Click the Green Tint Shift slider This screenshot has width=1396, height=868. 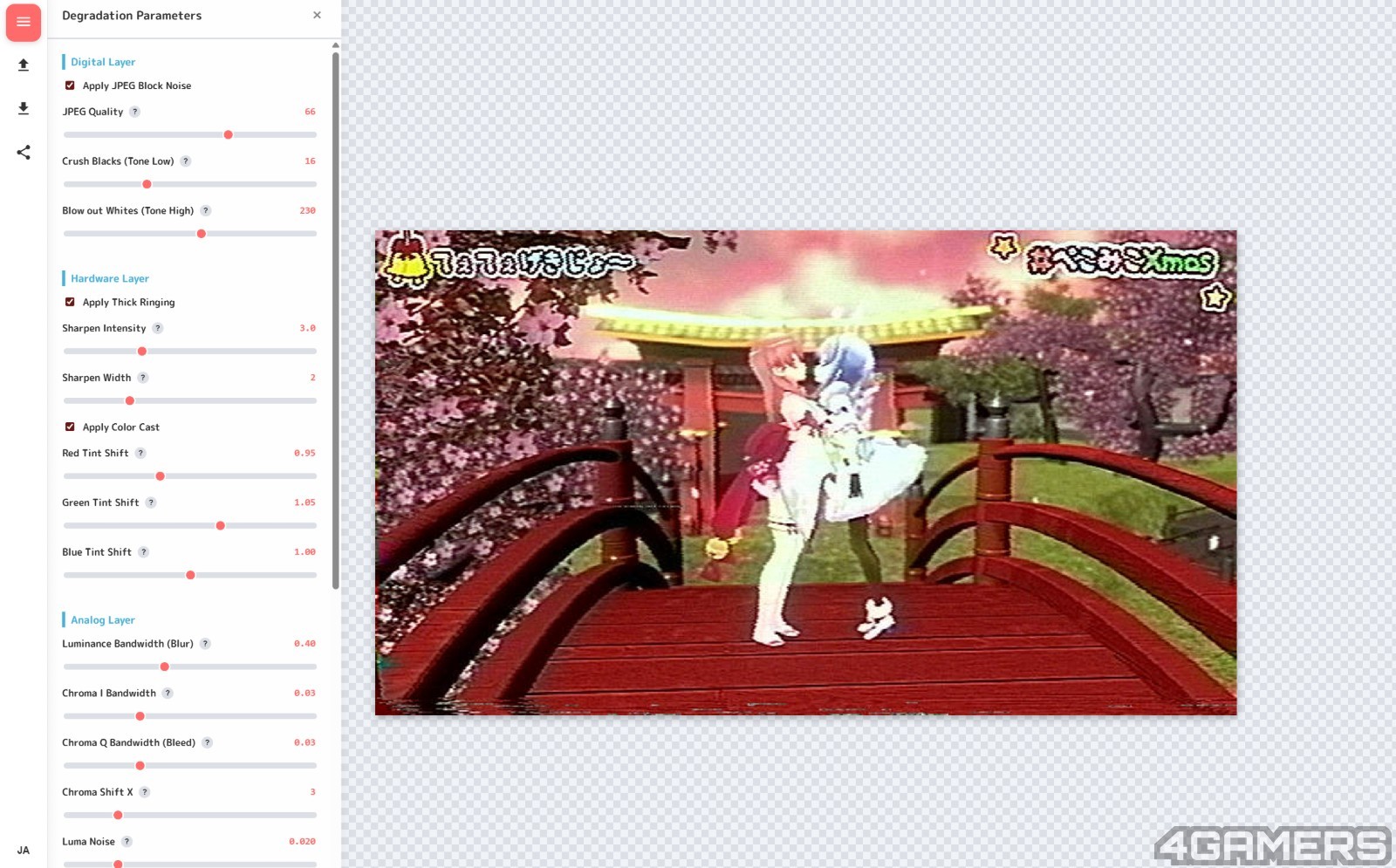[190, 526]
